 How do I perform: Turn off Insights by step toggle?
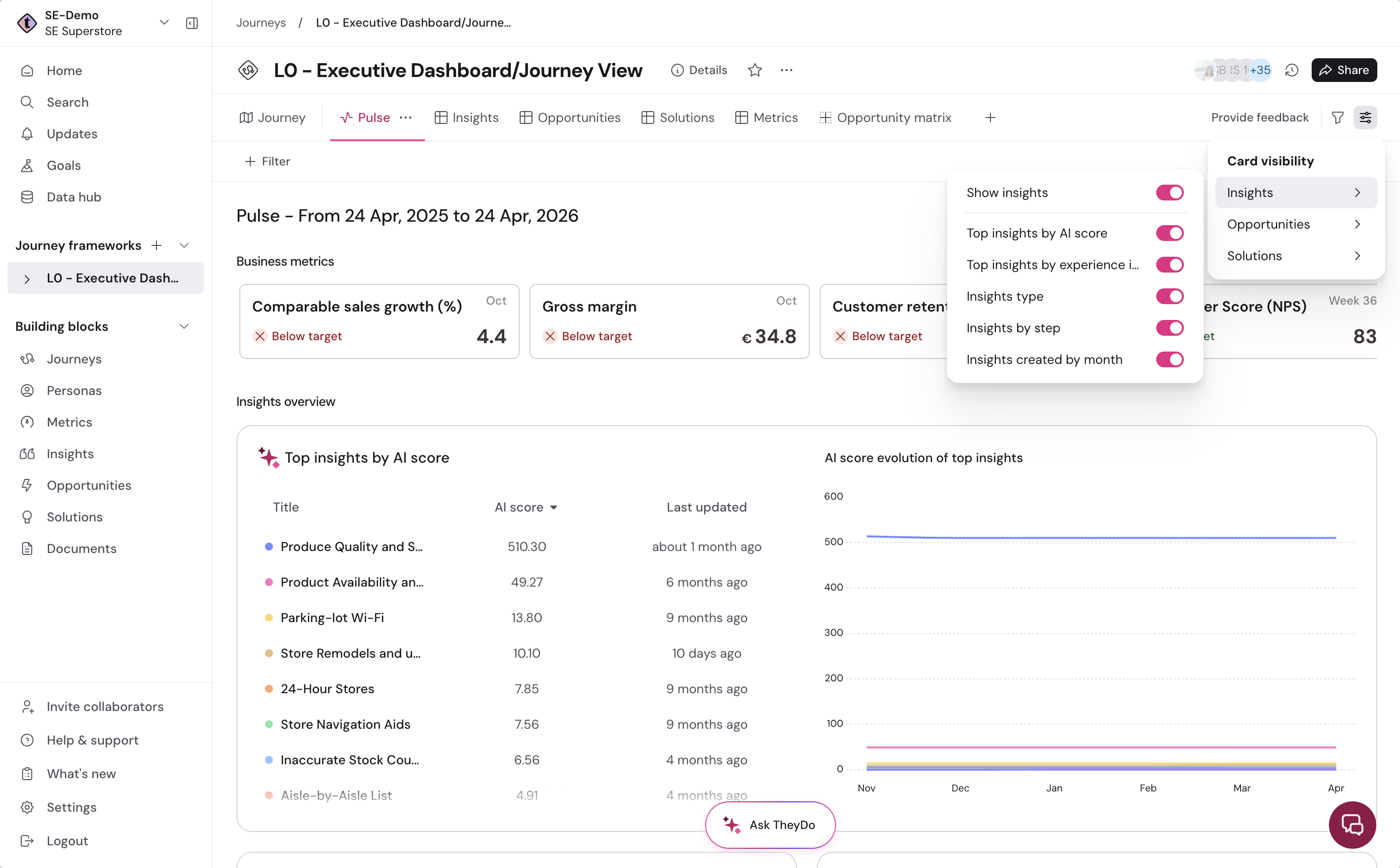pos(1170,328)
